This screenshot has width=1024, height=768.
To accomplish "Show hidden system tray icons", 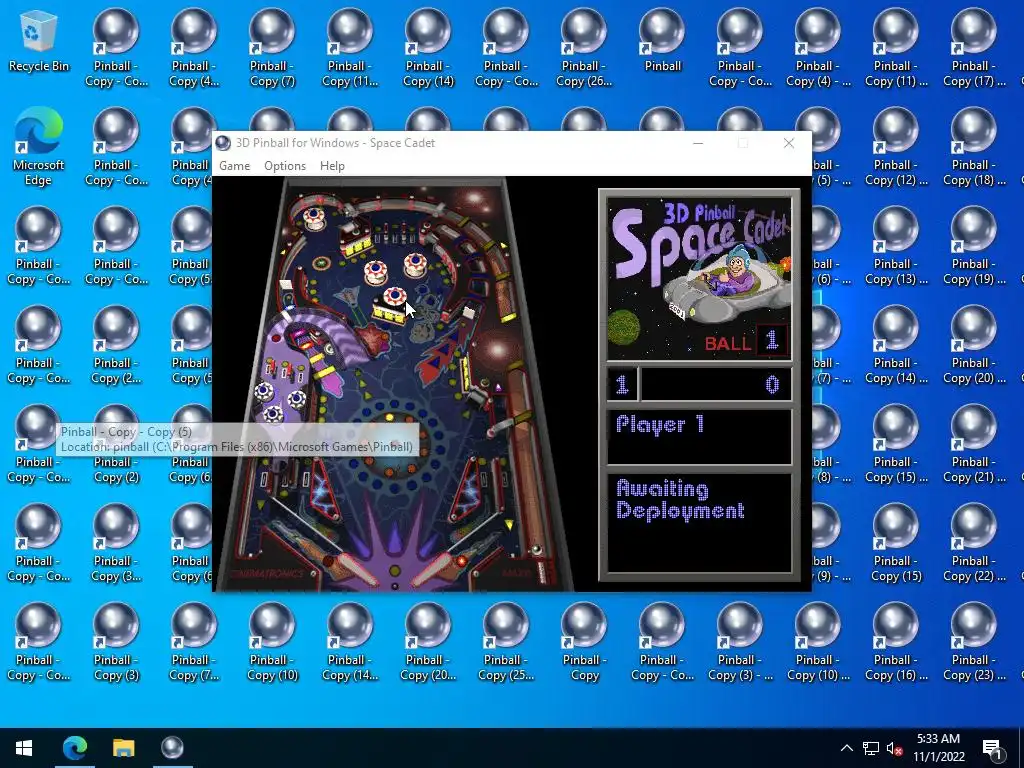I will coord(846,748).
